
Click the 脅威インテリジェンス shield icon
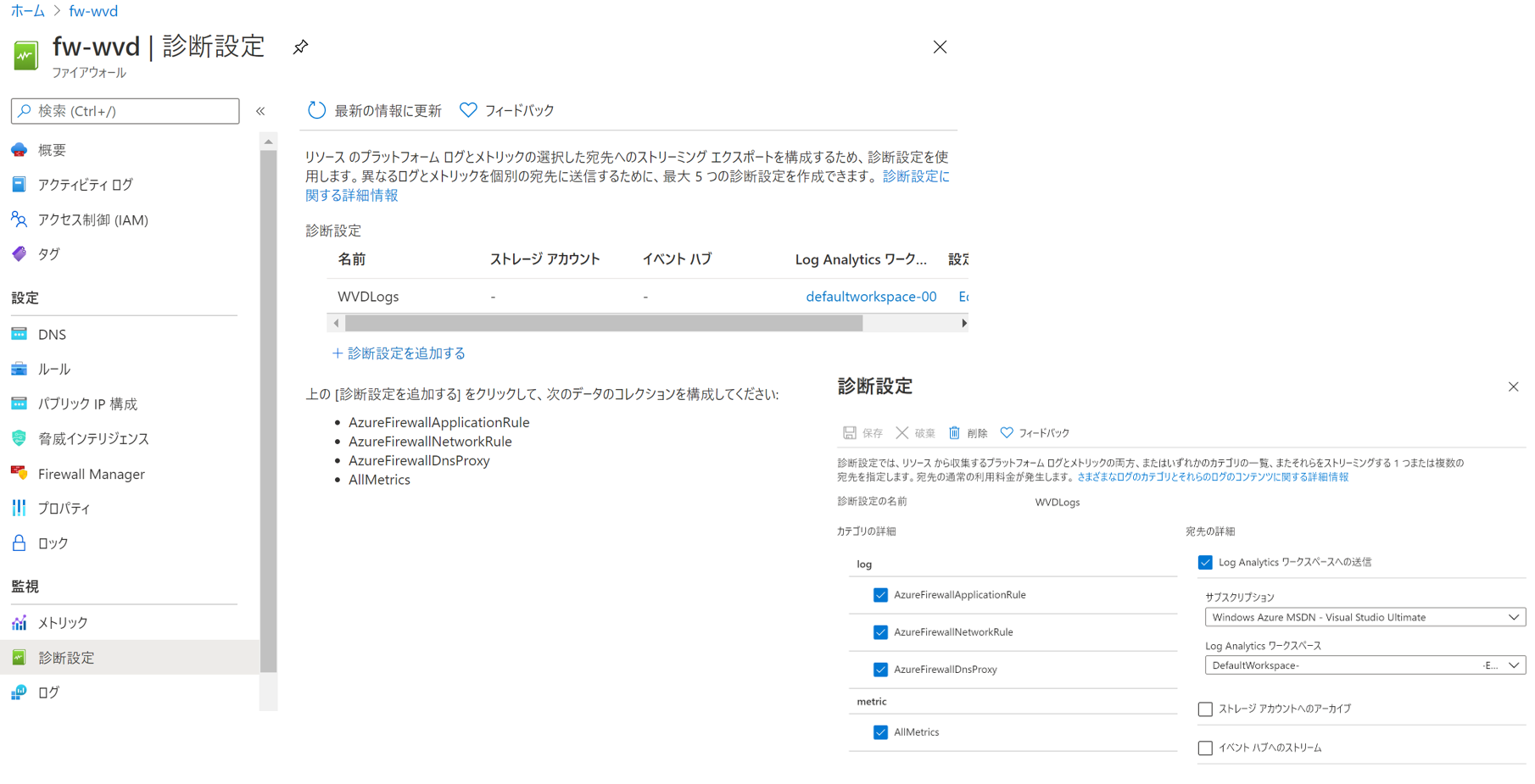pyautogui.click(x=19, y=438)
